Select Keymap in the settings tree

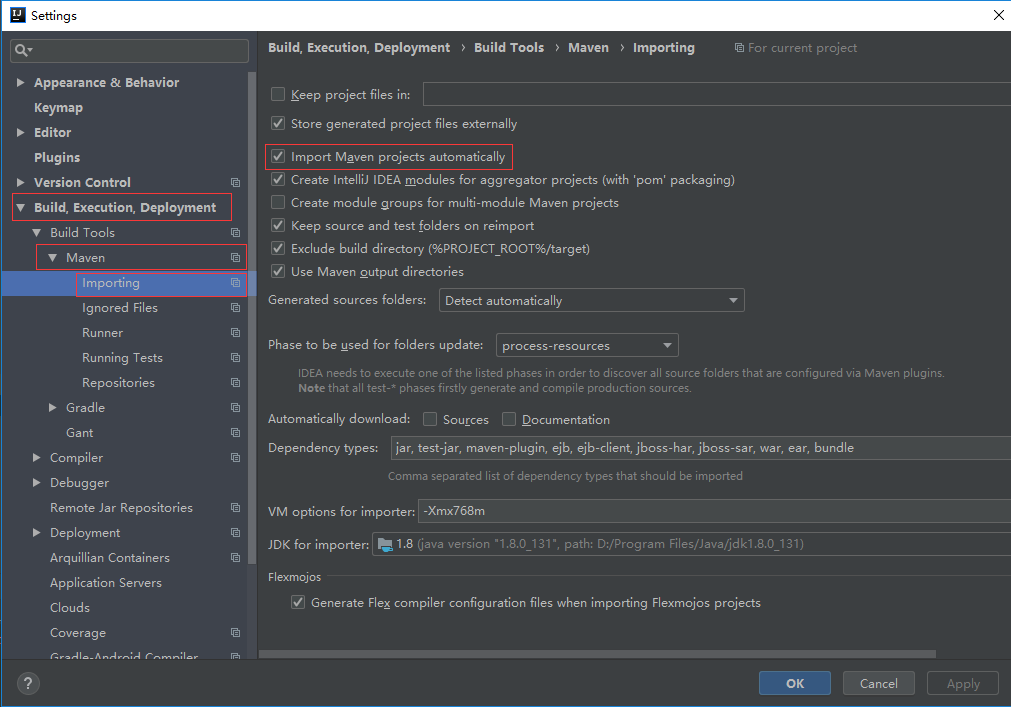tap(59, 108)
